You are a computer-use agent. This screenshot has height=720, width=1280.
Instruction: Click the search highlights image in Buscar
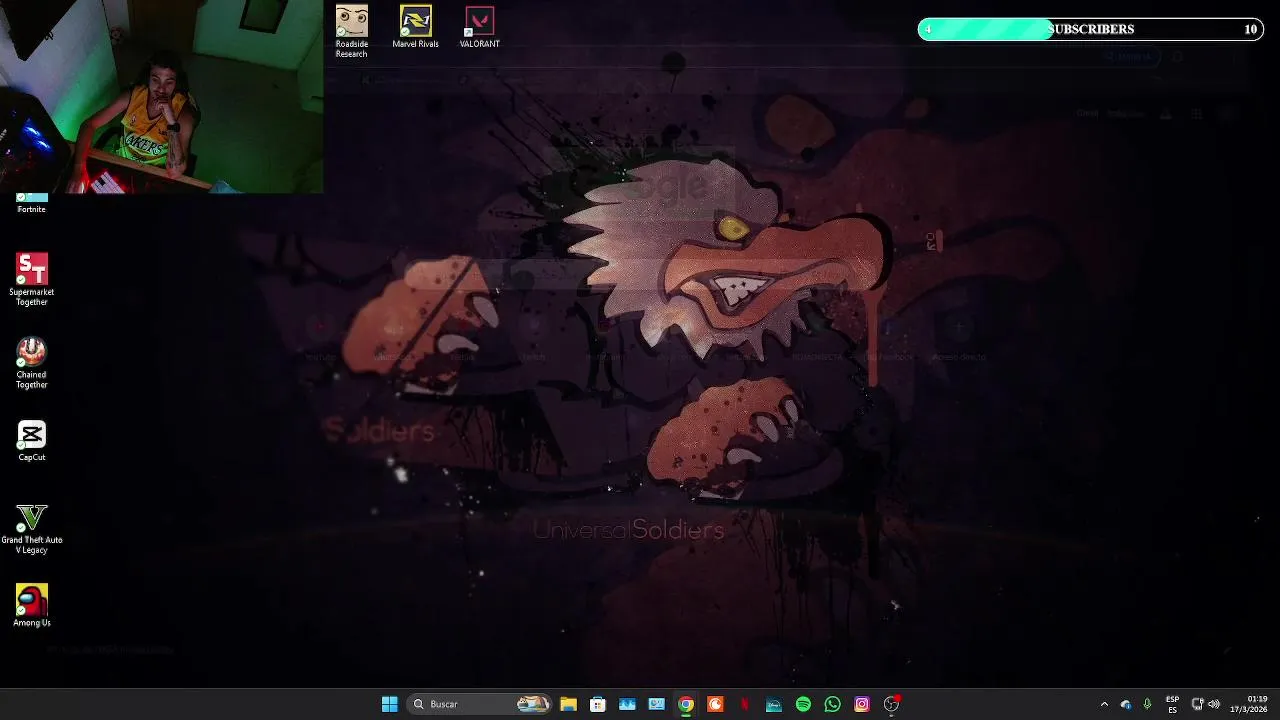point(533,704)
